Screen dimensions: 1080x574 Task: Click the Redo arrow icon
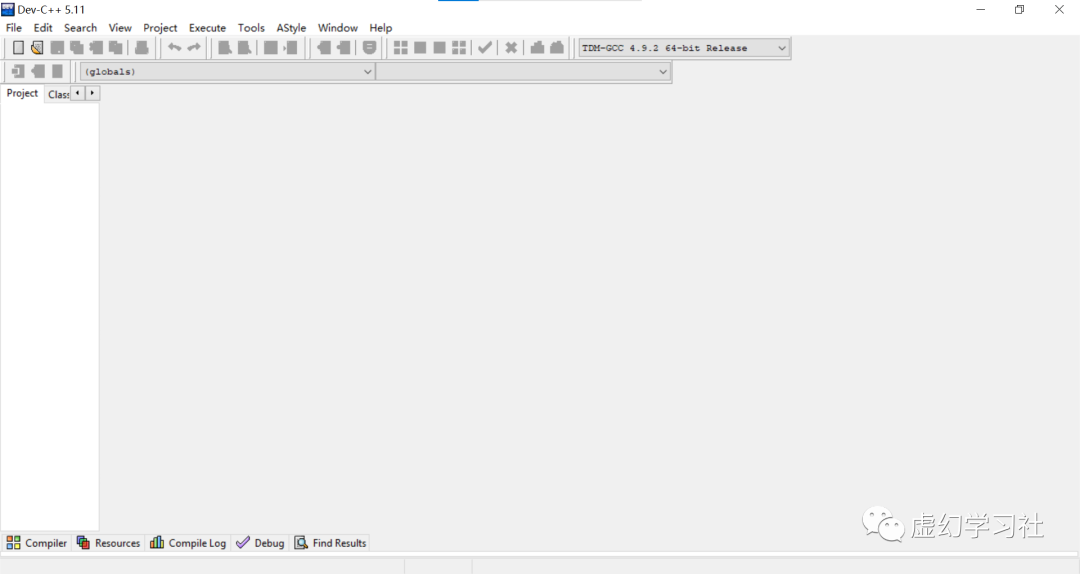point(194,48)
